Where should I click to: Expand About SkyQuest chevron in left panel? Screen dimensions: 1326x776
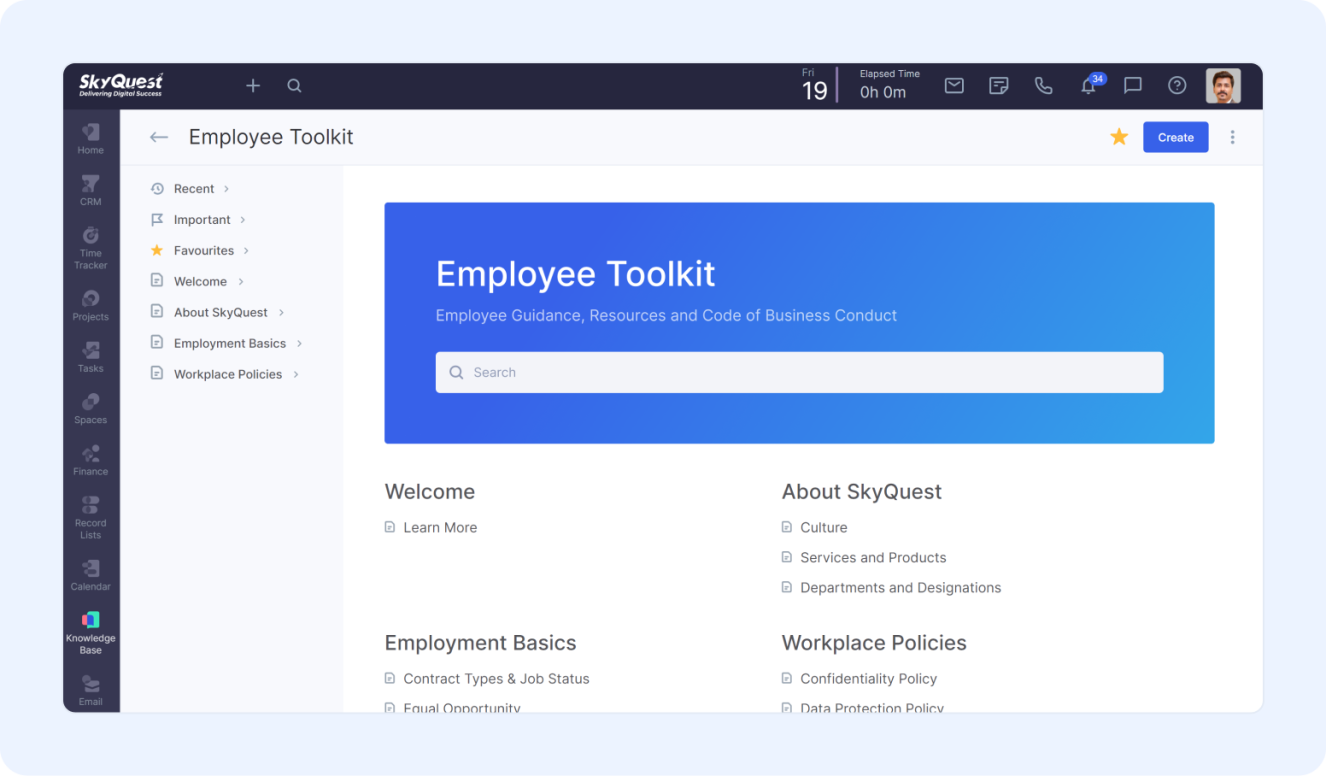click(x=282, y=313)
